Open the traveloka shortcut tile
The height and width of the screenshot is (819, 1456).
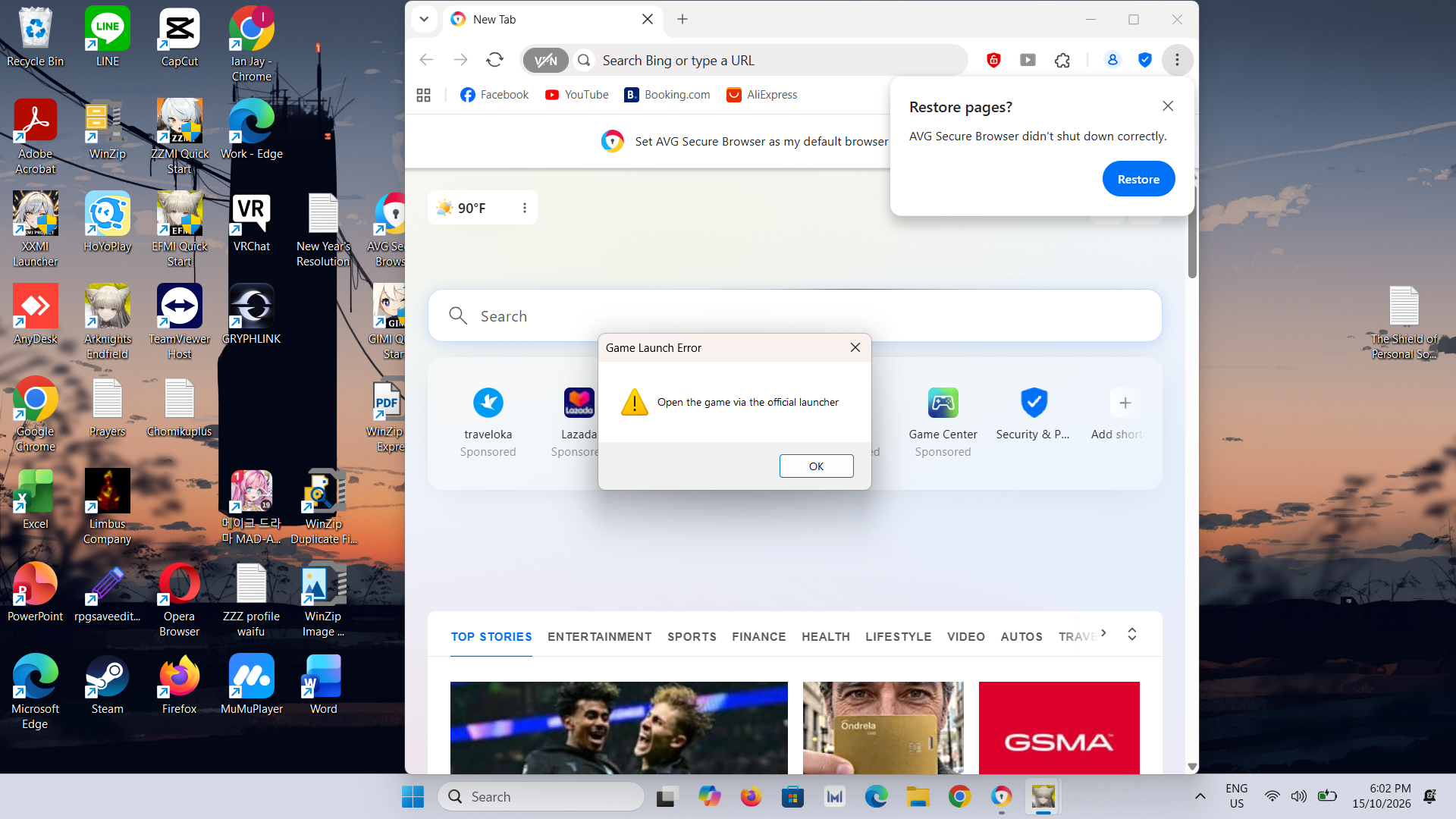[x=488, y=422]
